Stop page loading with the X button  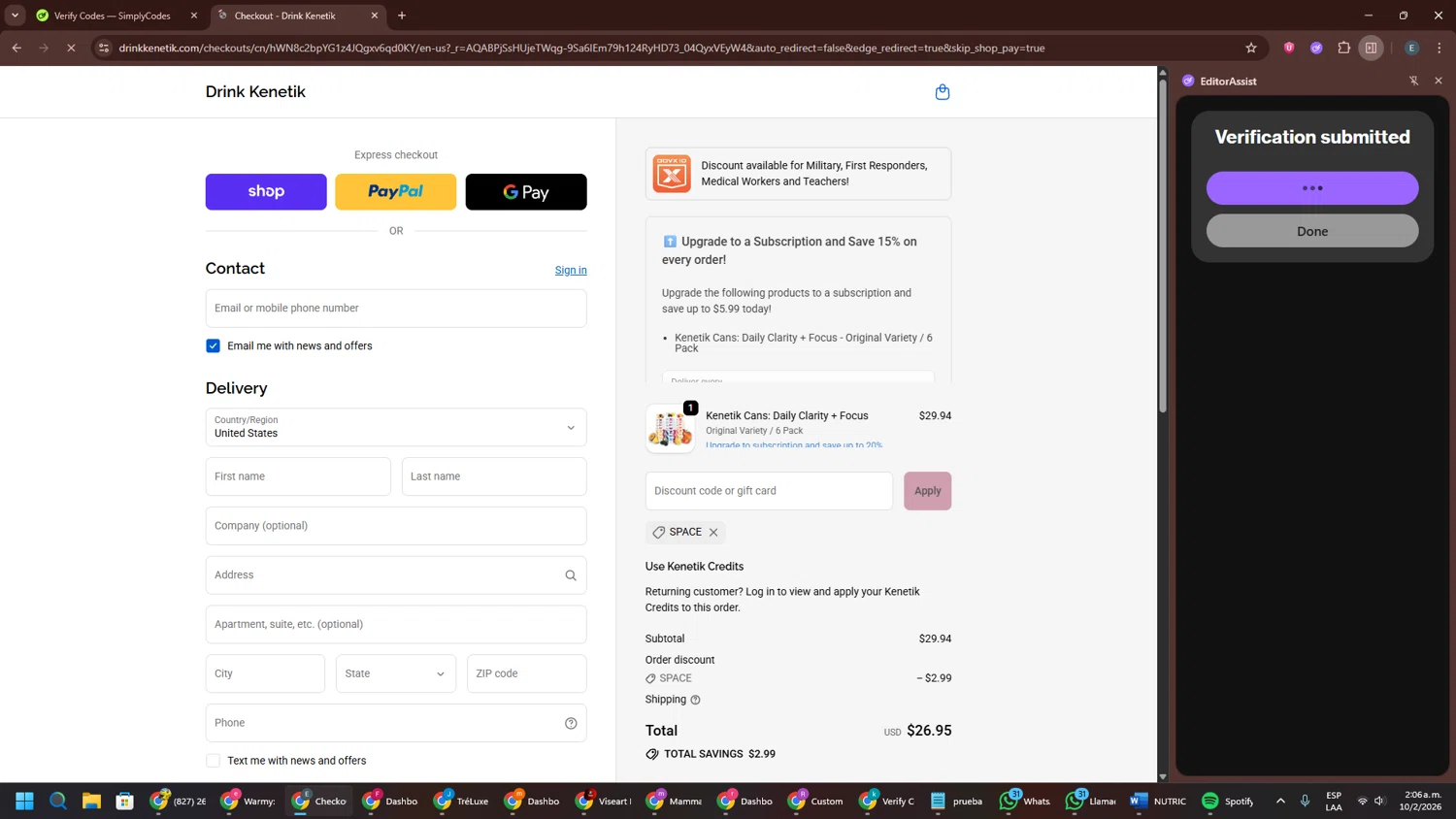[71, 48]
